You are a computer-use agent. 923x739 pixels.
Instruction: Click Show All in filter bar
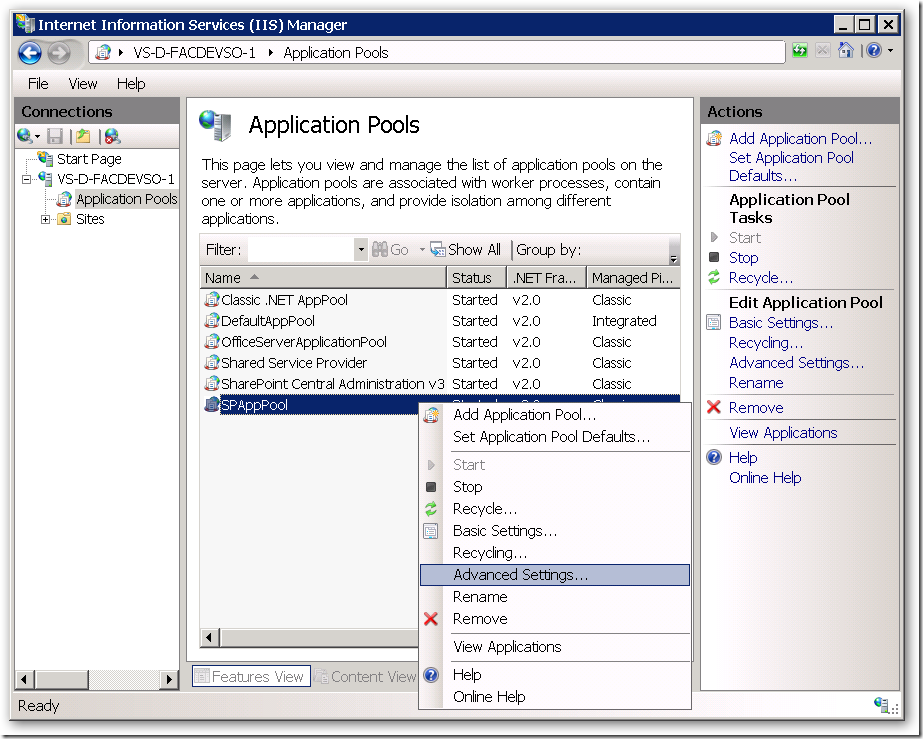466,250
